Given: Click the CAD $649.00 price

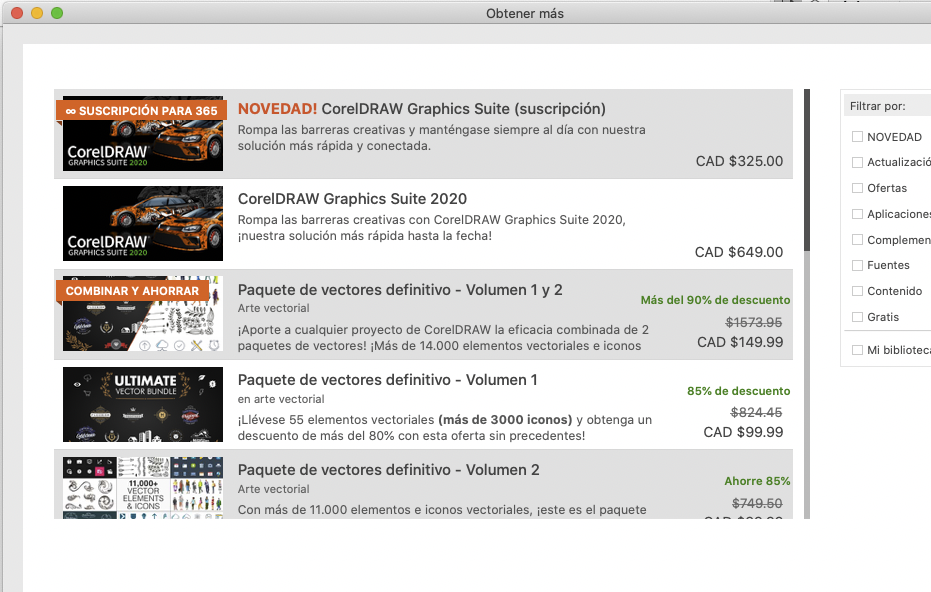Looking at the screenshot, I should coord(739,252).
